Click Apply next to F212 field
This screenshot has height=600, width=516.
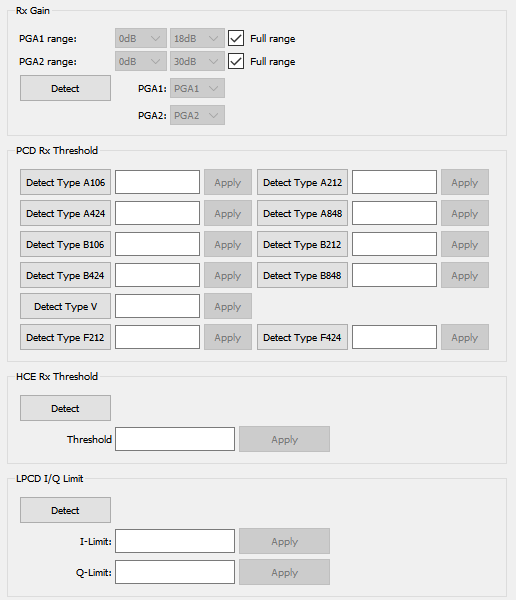click(228, 337)
